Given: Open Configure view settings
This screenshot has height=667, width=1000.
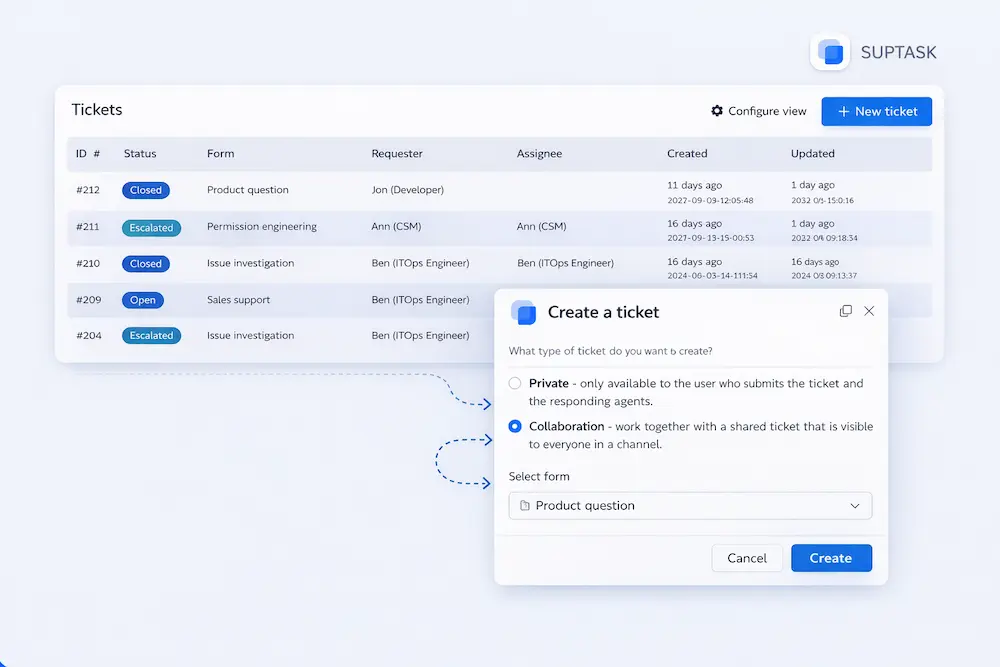Looking at the screenshot, I should [758, 111].
